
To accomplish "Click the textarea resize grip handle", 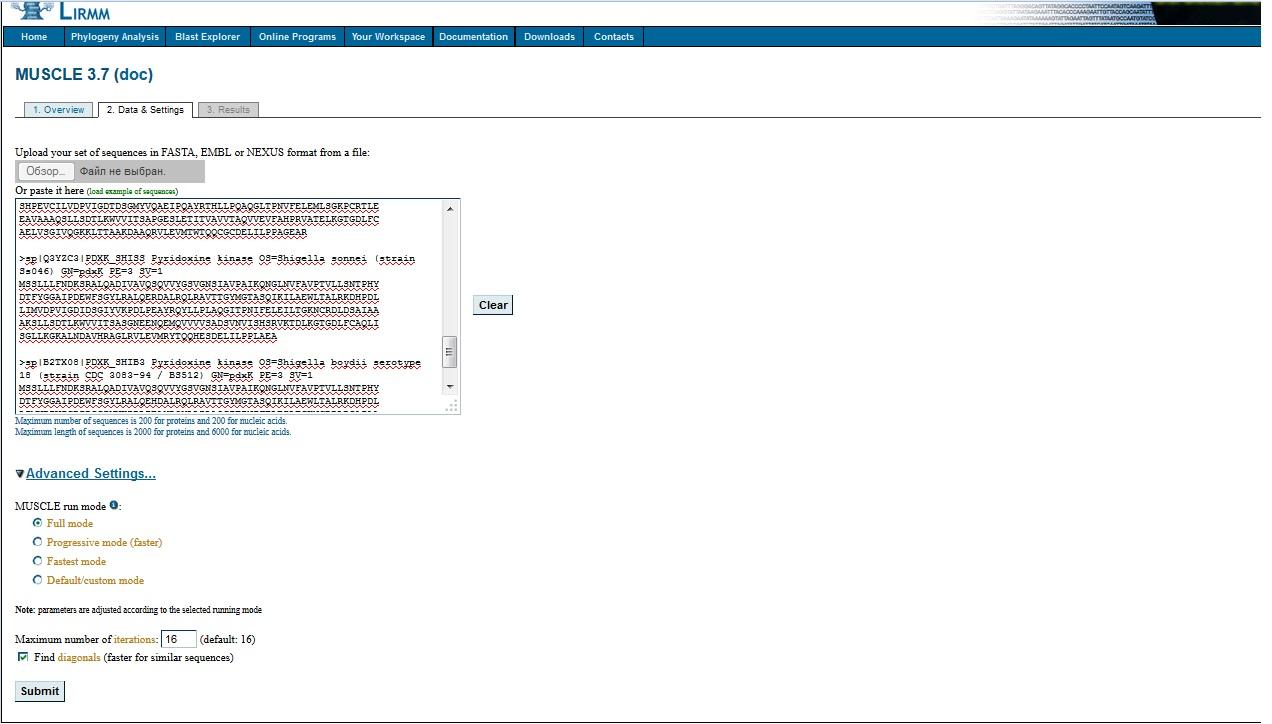I will coord(451,405).
